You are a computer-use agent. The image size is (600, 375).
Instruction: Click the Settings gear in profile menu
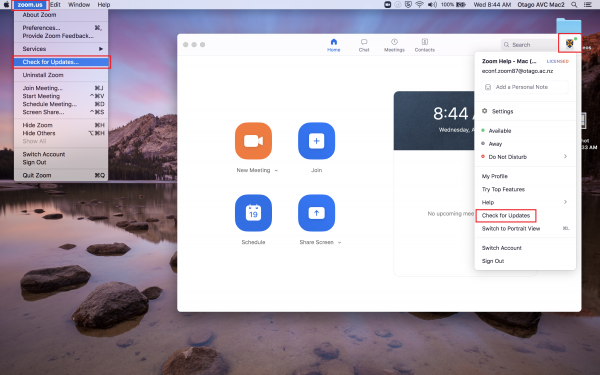coord(484,111)
